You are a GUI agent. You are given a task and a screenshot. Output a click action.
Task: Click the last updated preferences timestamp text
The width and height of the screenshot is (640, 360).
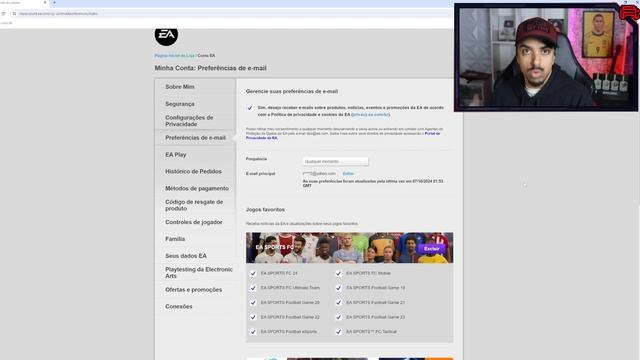[373, 183]
